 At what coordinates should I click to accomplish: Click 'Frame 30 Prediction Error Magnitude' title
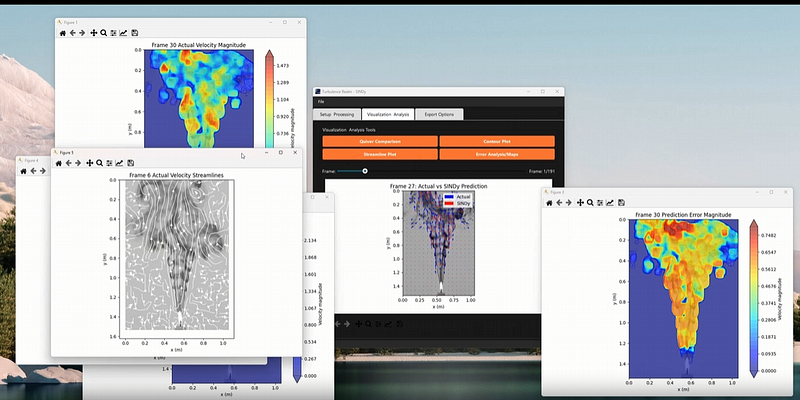click(x=683, y=215)
